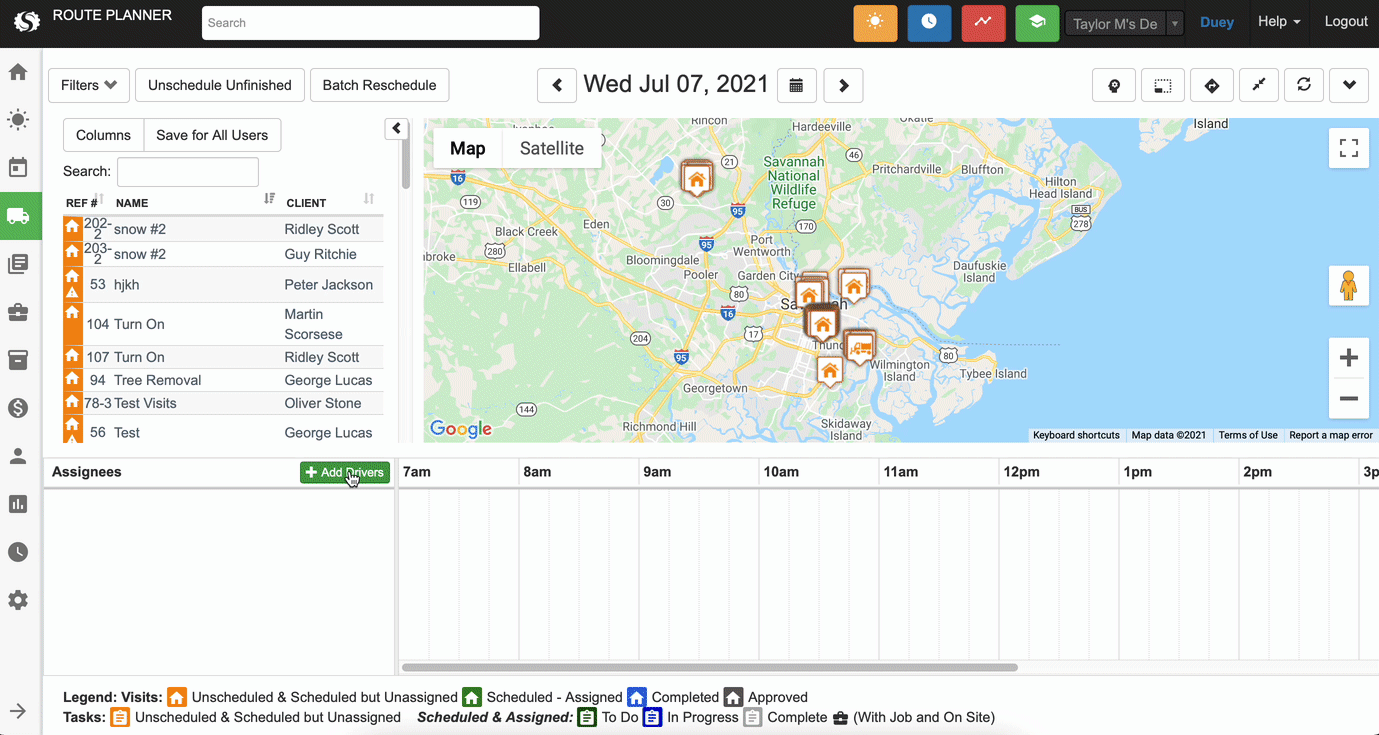Click the Add Drivers button
The width and height of the screenshot is (1379, 735).
pyautogui.click(x=344, y=472)
